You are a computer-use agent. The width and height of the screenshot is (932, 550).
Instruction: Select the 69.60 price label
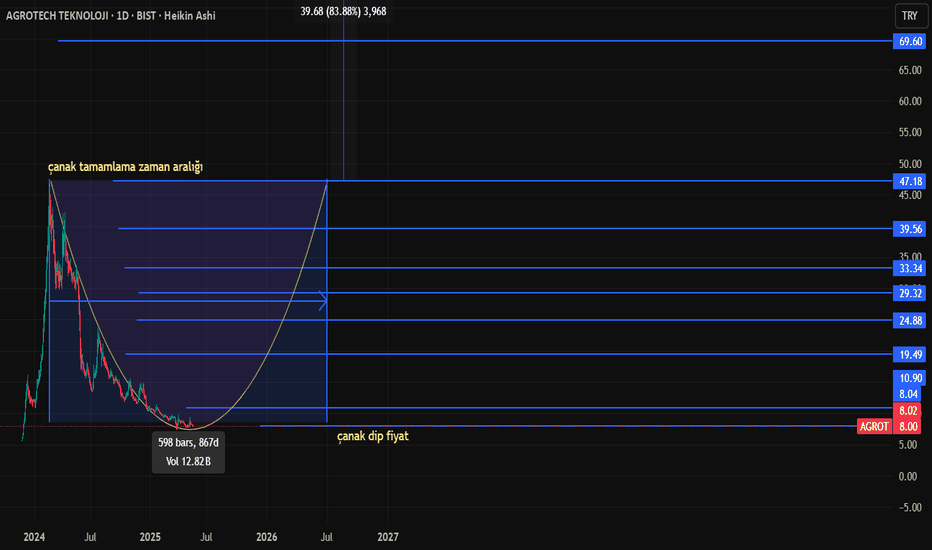[x=909, y=41]
